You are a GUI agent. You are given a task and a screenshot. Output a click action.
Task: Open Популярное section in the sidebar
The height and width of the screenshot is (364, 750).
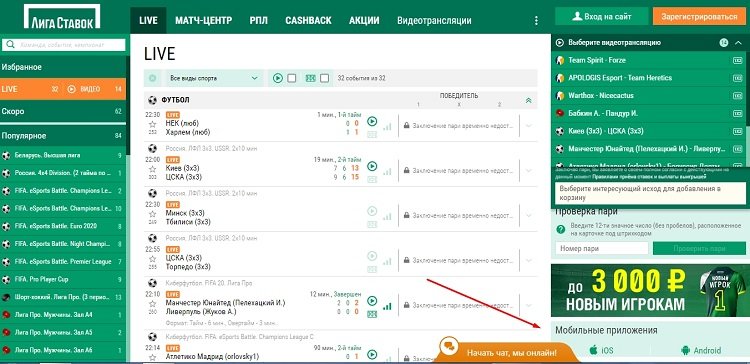(63, 136)
